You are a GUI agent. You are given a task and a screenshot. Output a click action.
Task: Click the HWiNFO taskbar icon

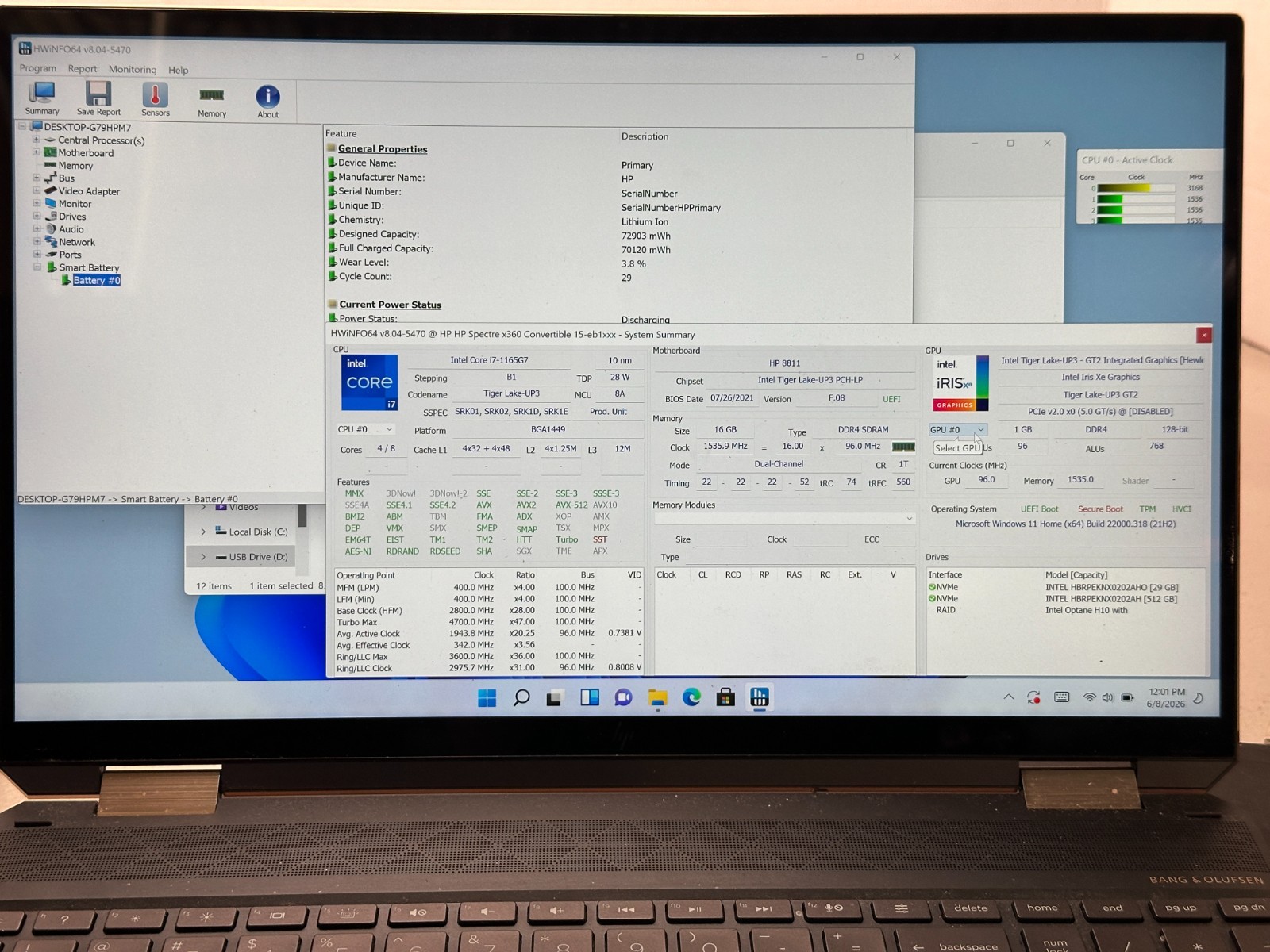[x=760, y=697]
